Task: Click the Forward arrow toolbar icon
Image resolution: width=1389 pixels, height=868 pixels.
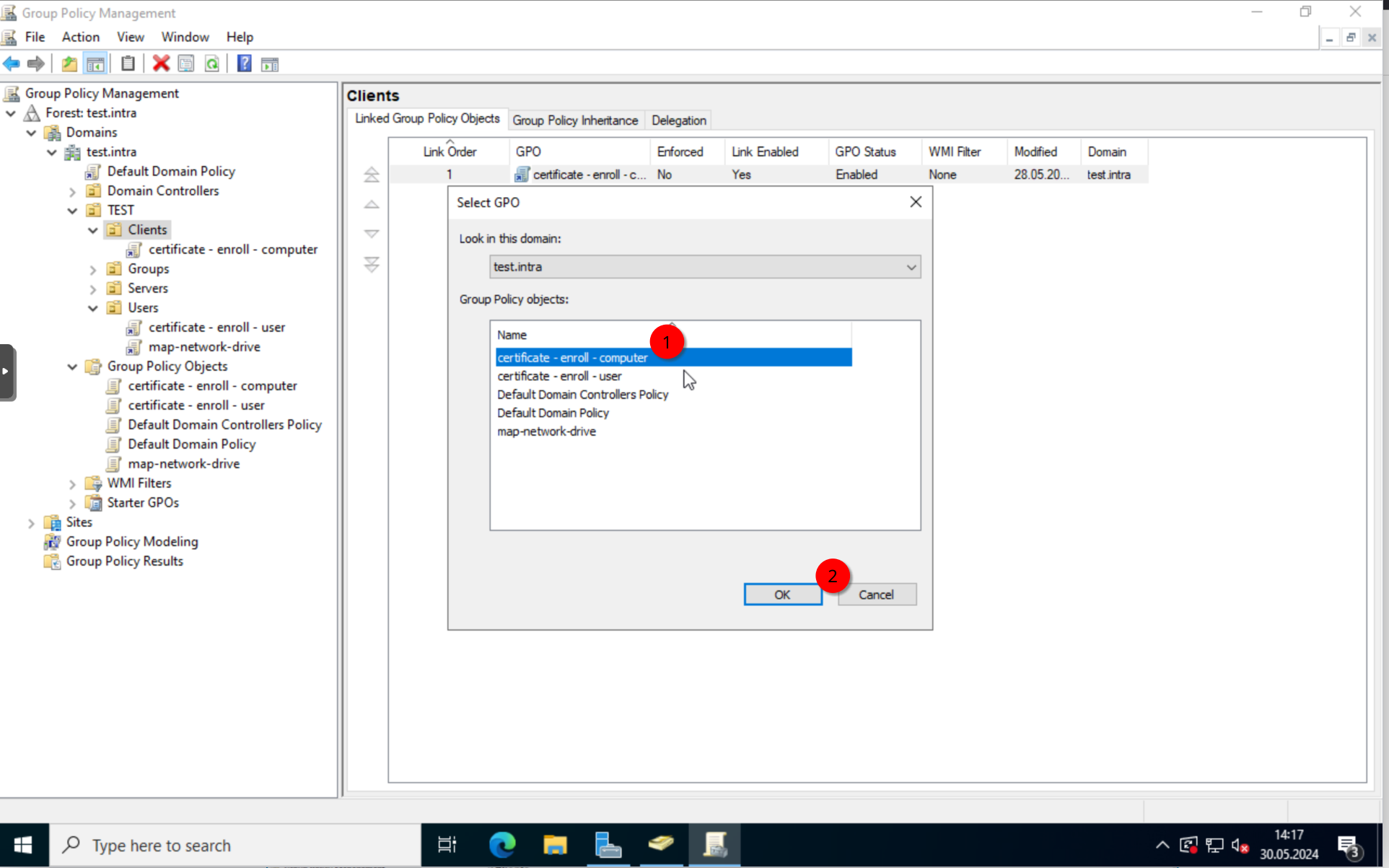Action: pos(35,64)
